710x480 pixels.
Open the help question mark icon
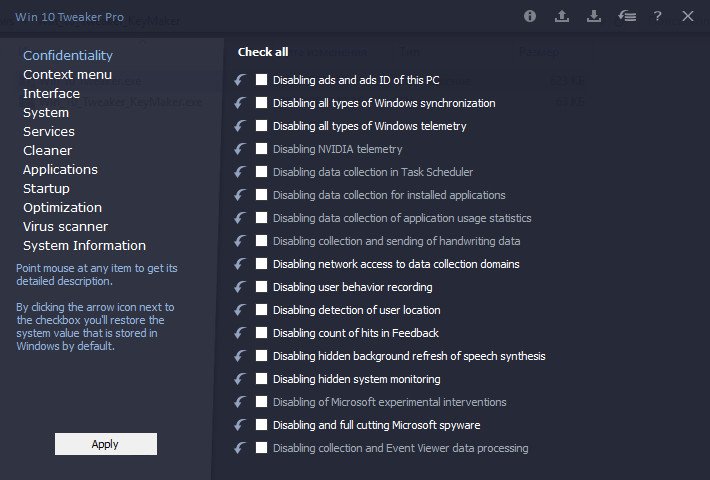657,16
